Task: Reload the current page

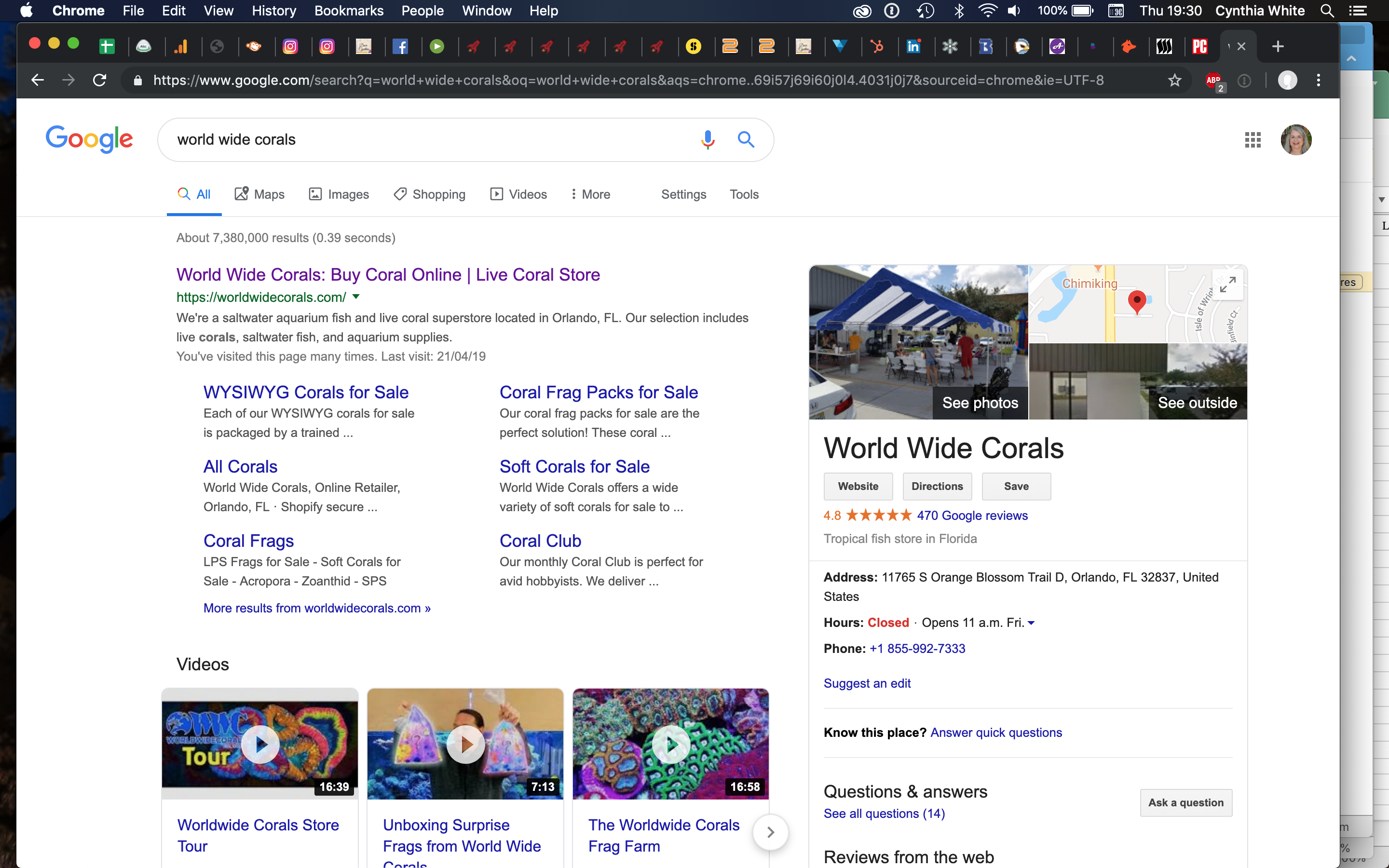Action: coord(100,81)
